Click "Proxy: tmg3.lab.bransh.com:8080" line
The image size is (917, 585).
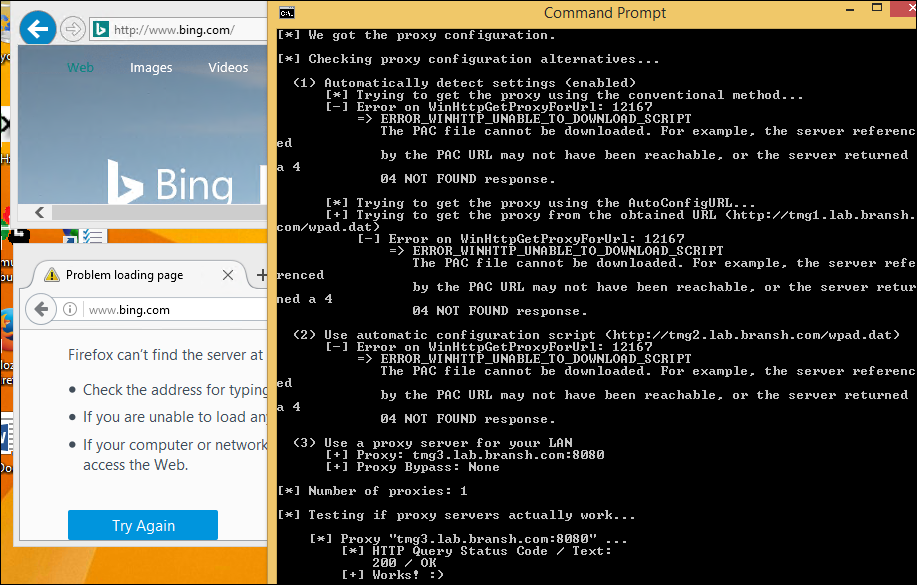[465, 455]
